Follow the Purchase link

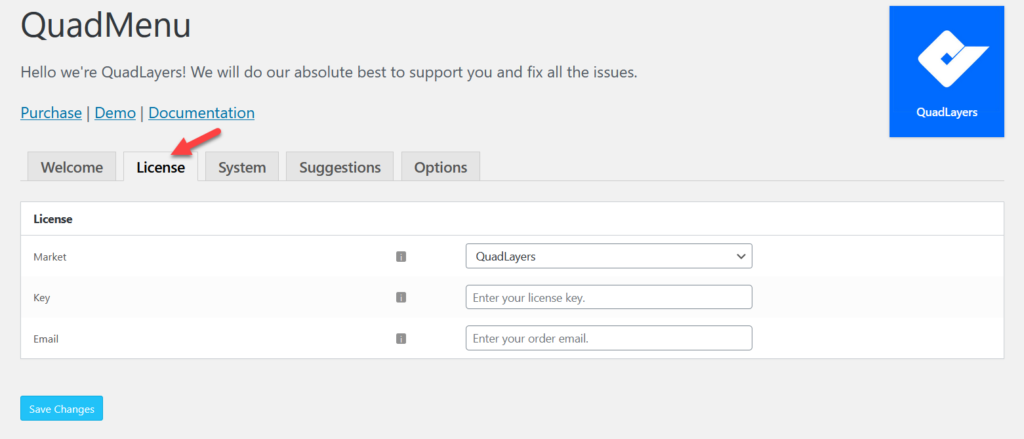(x=51, y=113)
